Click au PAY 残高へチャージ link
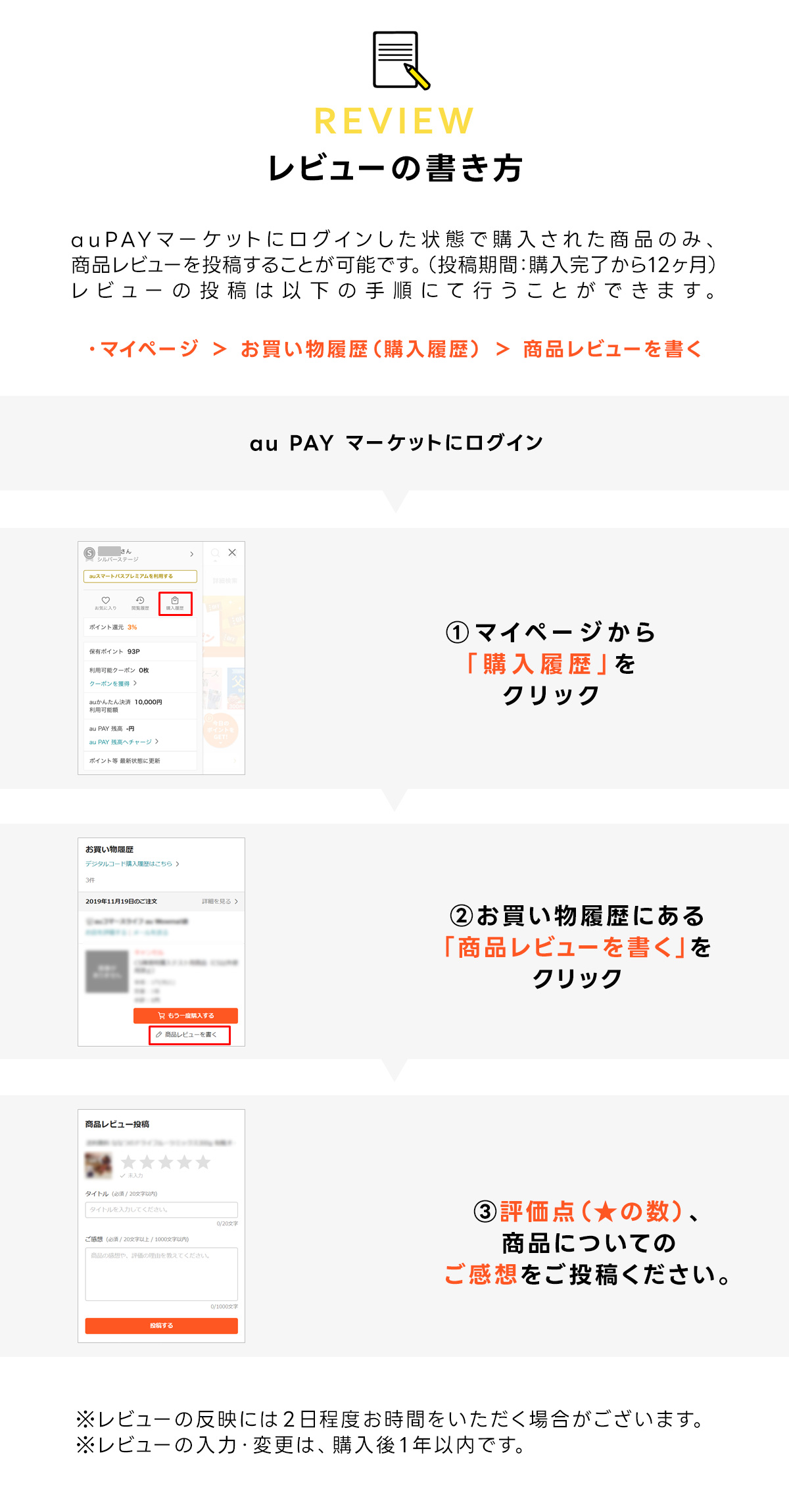Viewport: 789px width, 1512px height. (x=123, y=742)
